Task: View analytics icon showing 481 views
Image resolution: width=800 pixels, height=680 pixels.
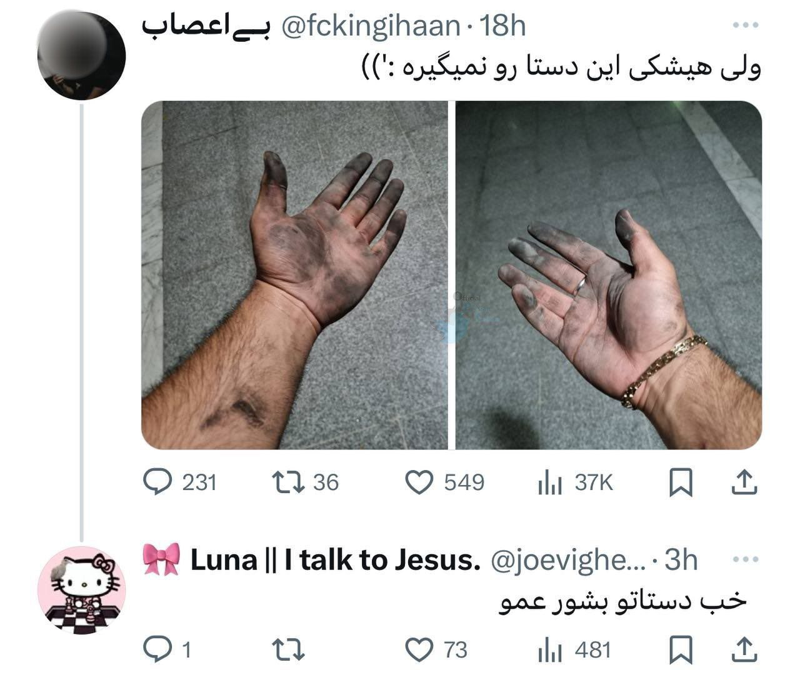Action: 549,650
